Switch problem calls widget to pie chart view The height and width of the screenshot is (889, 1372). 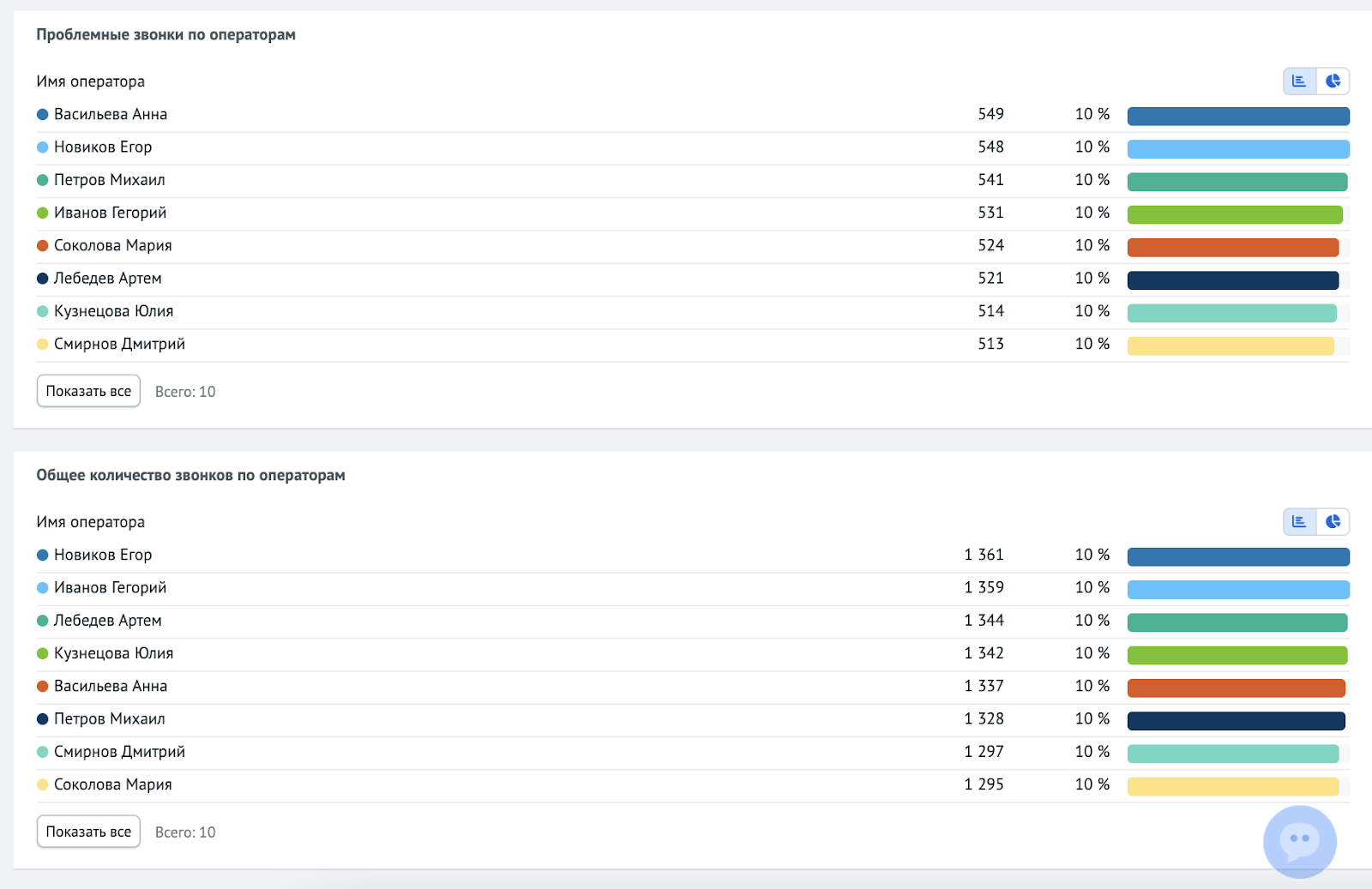[1333, 81]
